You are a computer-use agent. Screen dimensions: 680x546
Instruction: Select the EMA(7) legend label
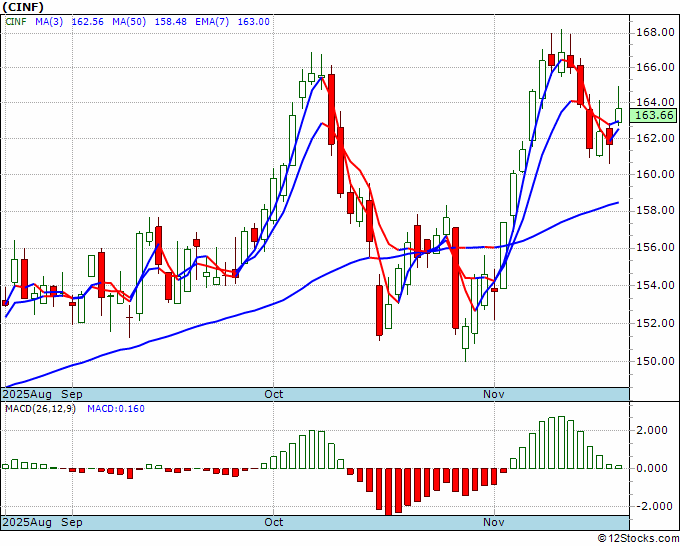[212, 22]
